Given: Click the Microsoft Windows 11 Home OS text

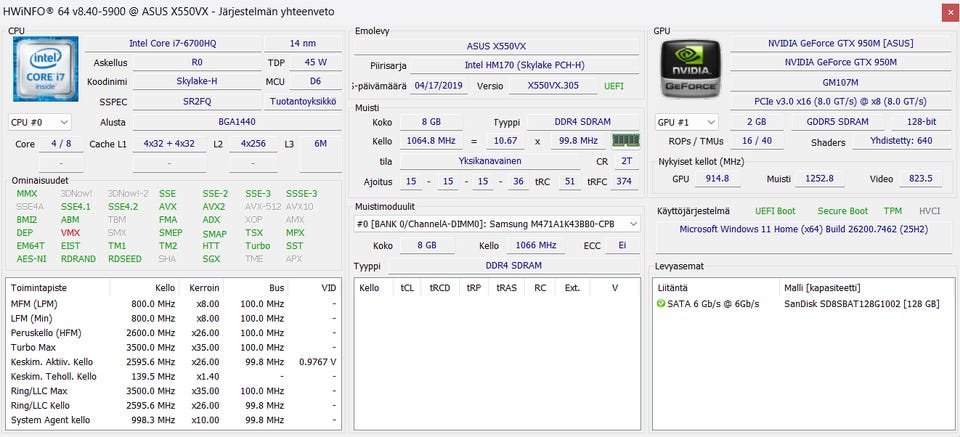Looking at the screenshot, I should [x=802, y=229].
